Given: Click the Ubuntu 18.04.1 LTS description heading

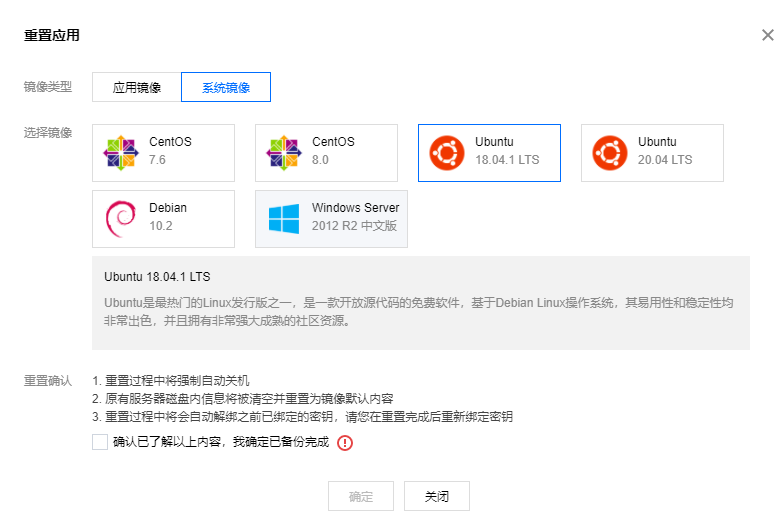Looking at the screenshot, I should click(157, 276).
